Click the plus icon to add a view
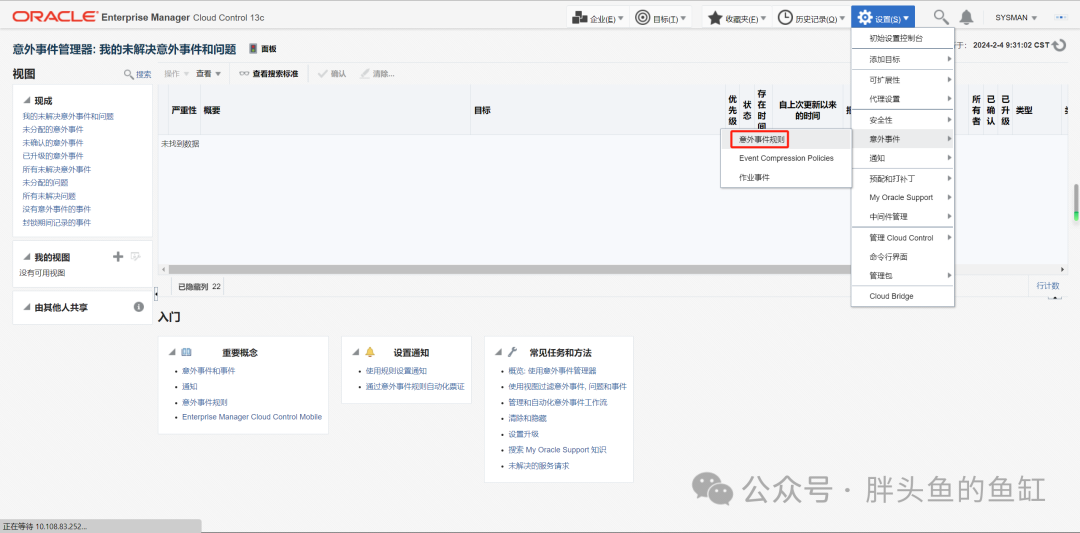The image size is (1080, 533). [x=118, y=257]
